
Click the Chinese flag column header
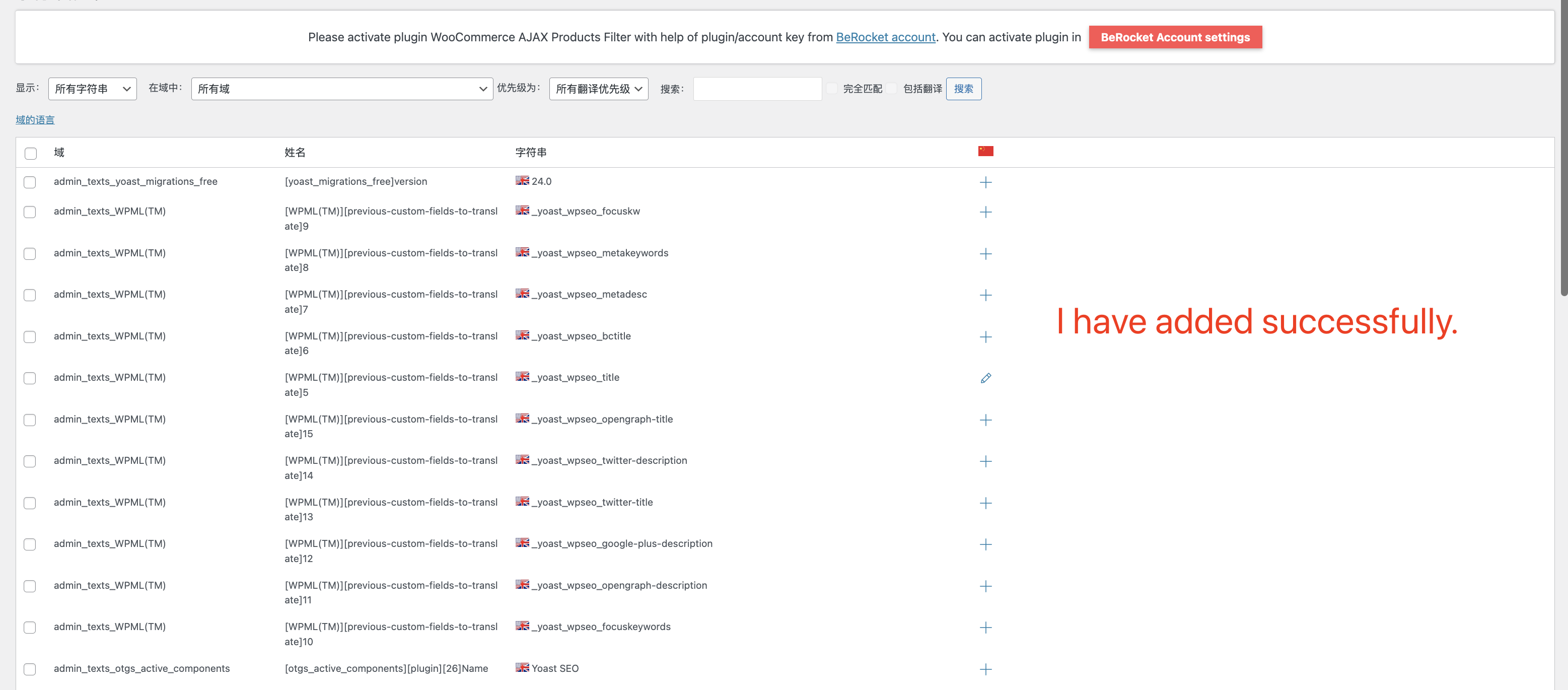pyautogui.click(x=985, y=151)
